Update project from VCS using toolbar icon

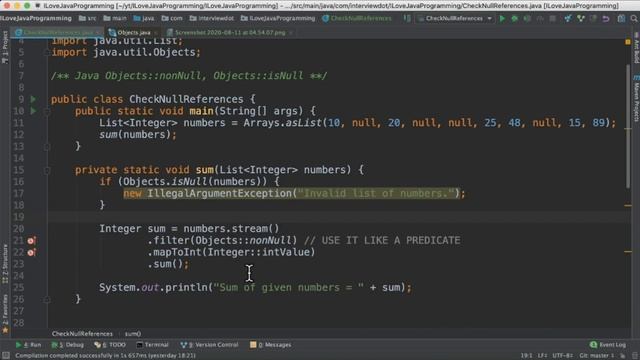point(568,18)
